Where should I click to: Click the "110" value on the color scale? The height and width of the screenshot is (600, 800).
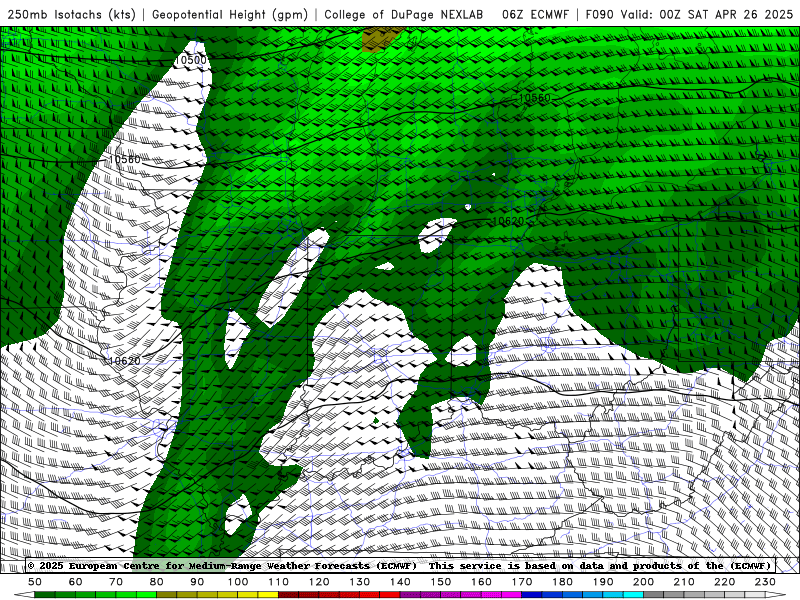pyautogui.click(x=279, y=582)
